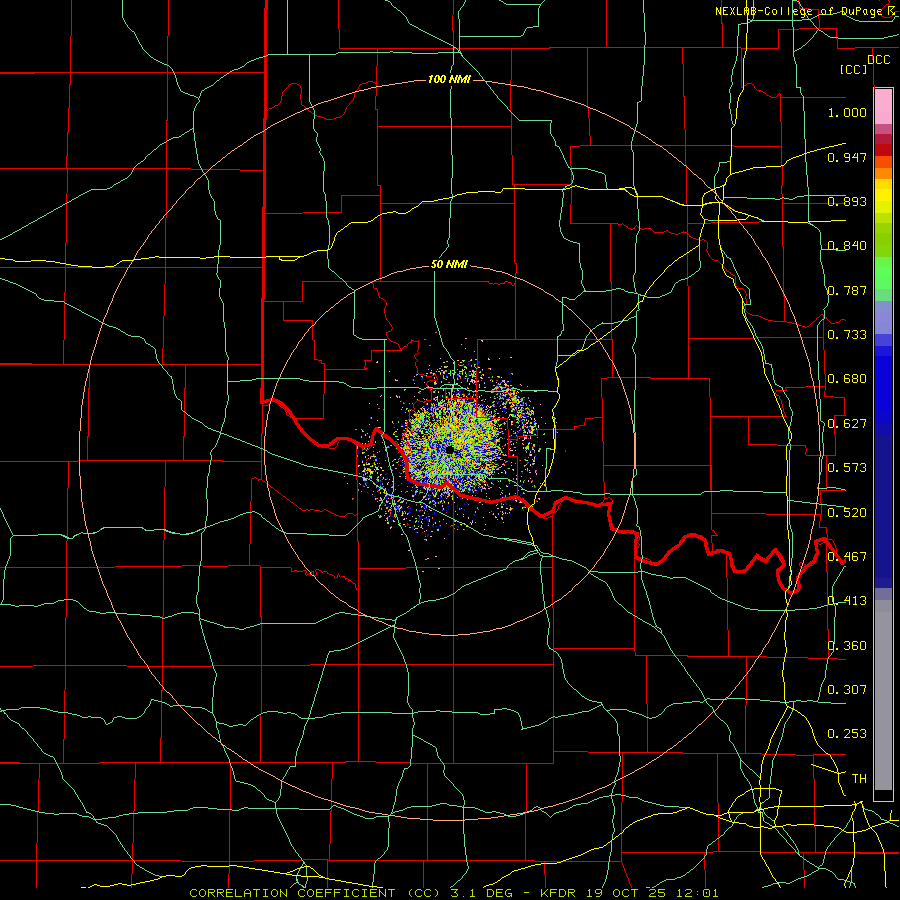This screenshot has width=900, height=900.
Task: Click the 100 NMI range ring label
Action: (x=449, y=79)
